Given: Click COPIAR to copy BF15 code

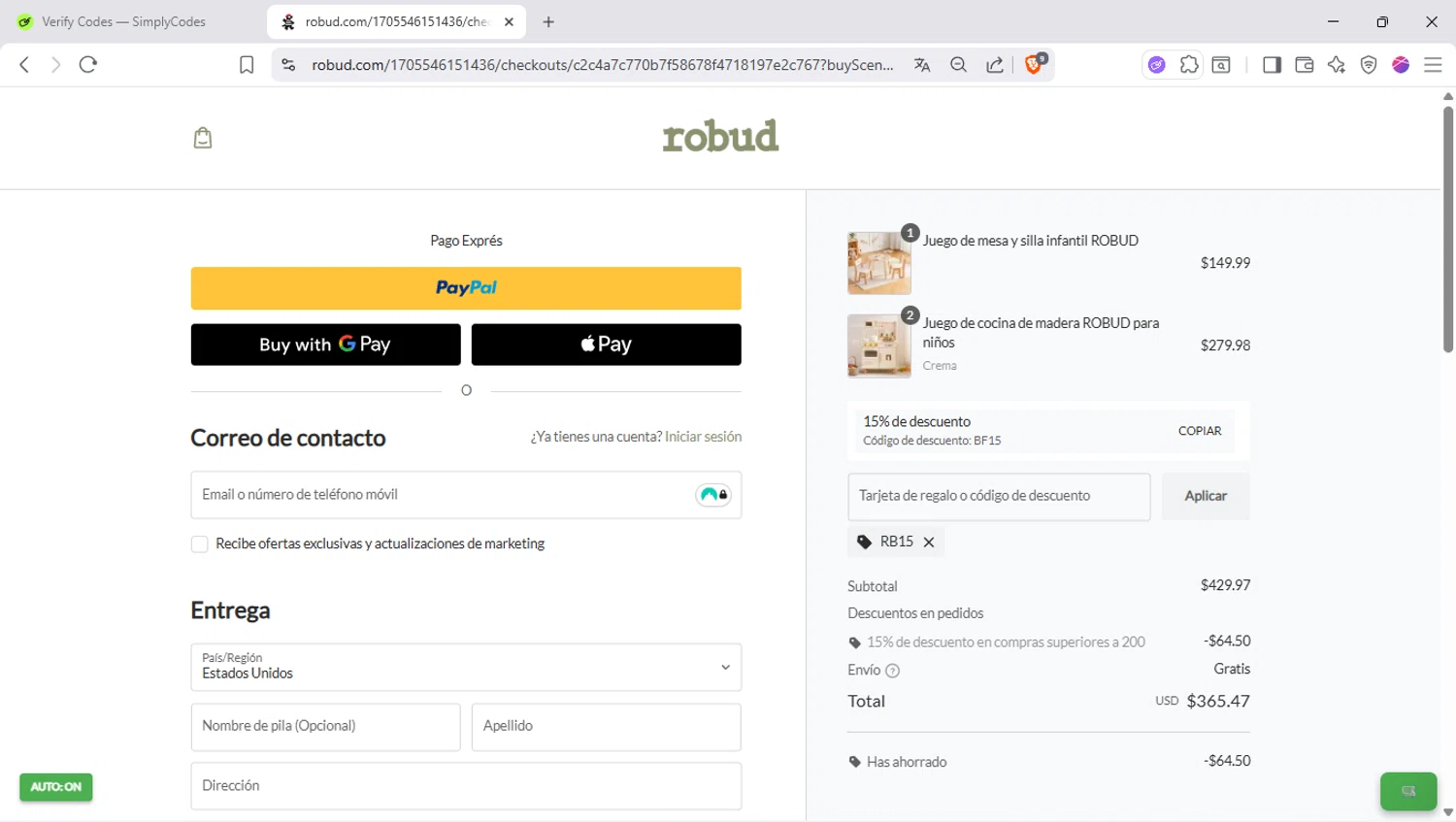Looking at the screenshot, I should click(x=1200, y=431).
